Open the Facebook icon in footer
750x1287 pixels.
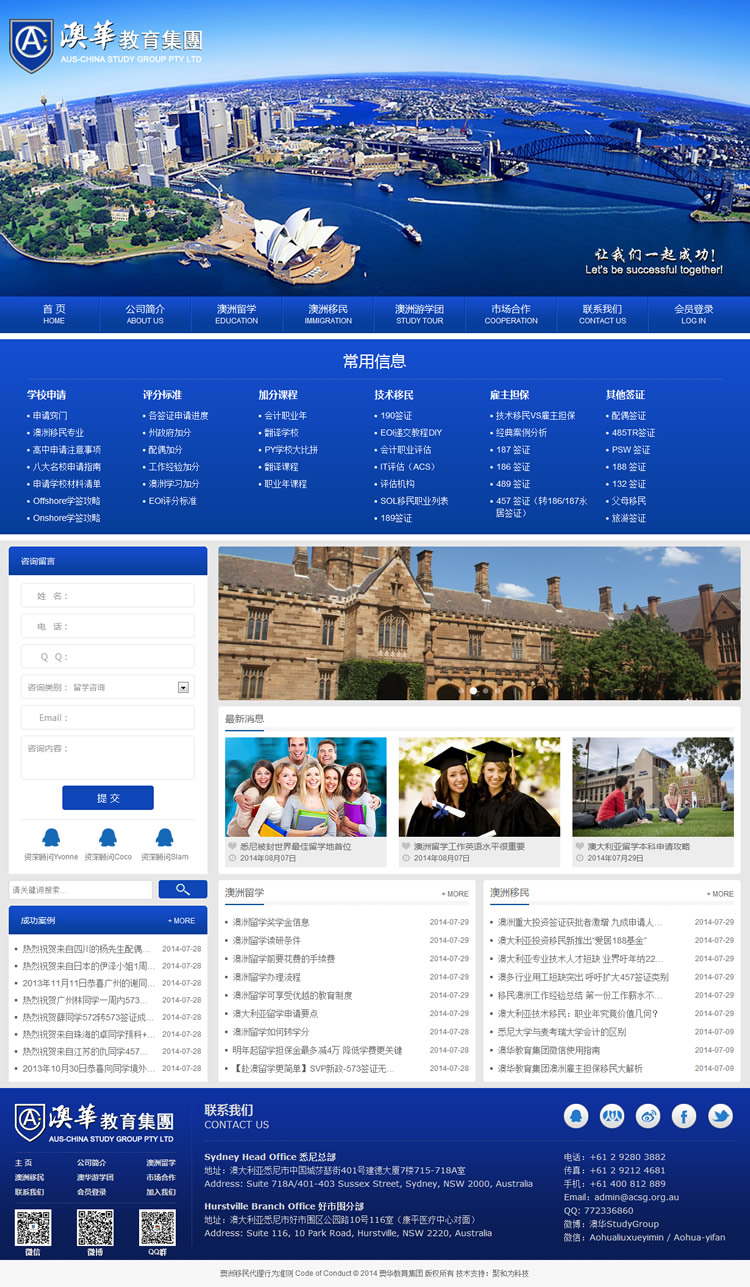[684, 1116]
